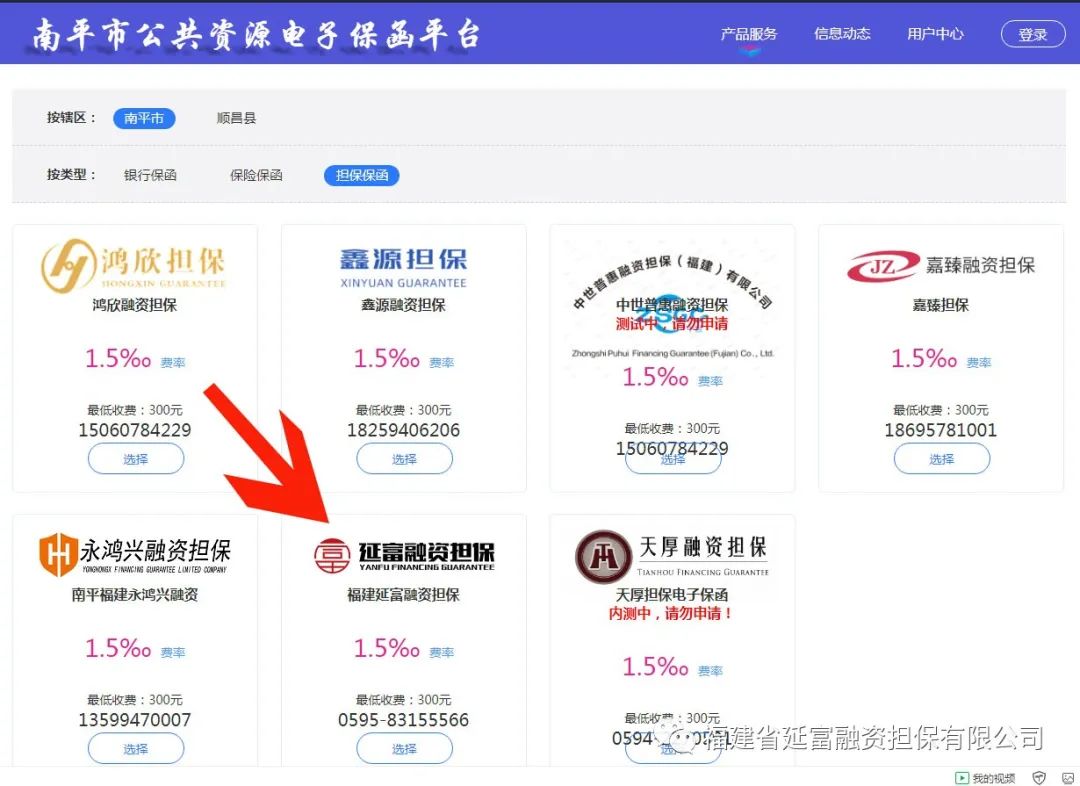Click phone number 0595-83155566
This screenshot has height=786, width=1080.
pyautogui.click(x=404, y=720)
